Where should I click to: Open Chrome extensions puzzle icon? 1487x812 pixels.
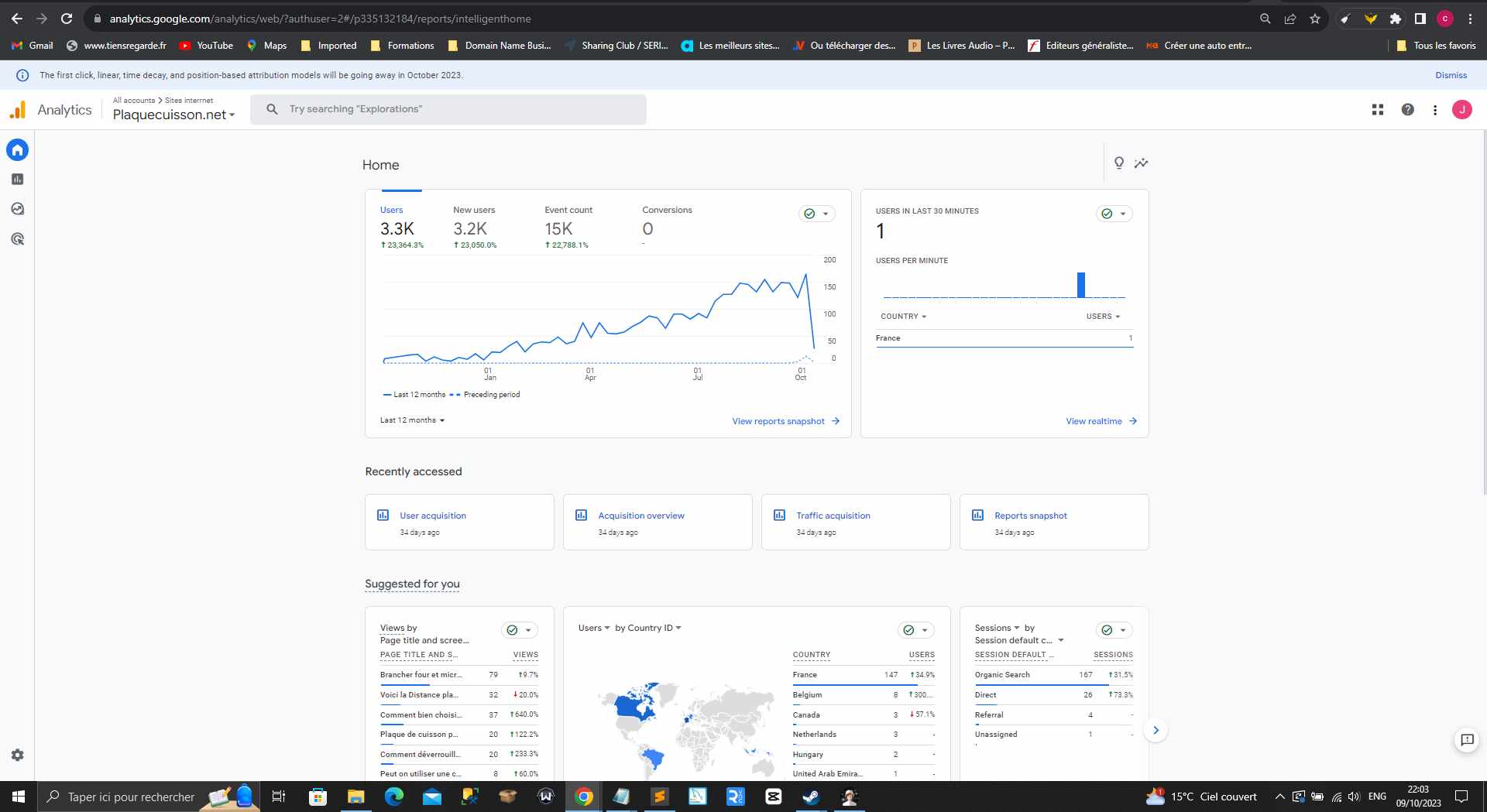coord(1395,19)
